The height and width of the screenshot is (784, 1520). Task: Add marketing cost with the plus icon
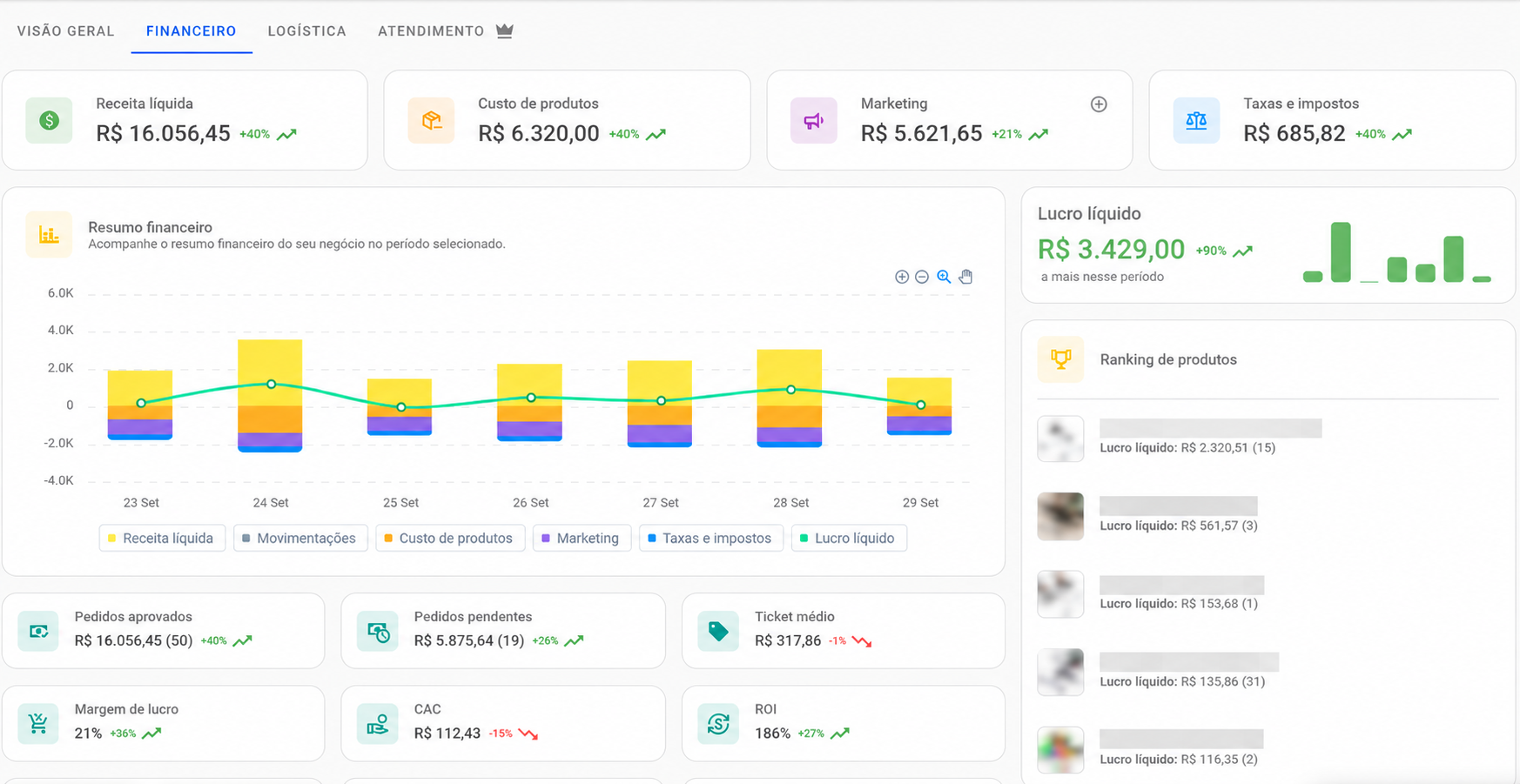[1099, 104]
